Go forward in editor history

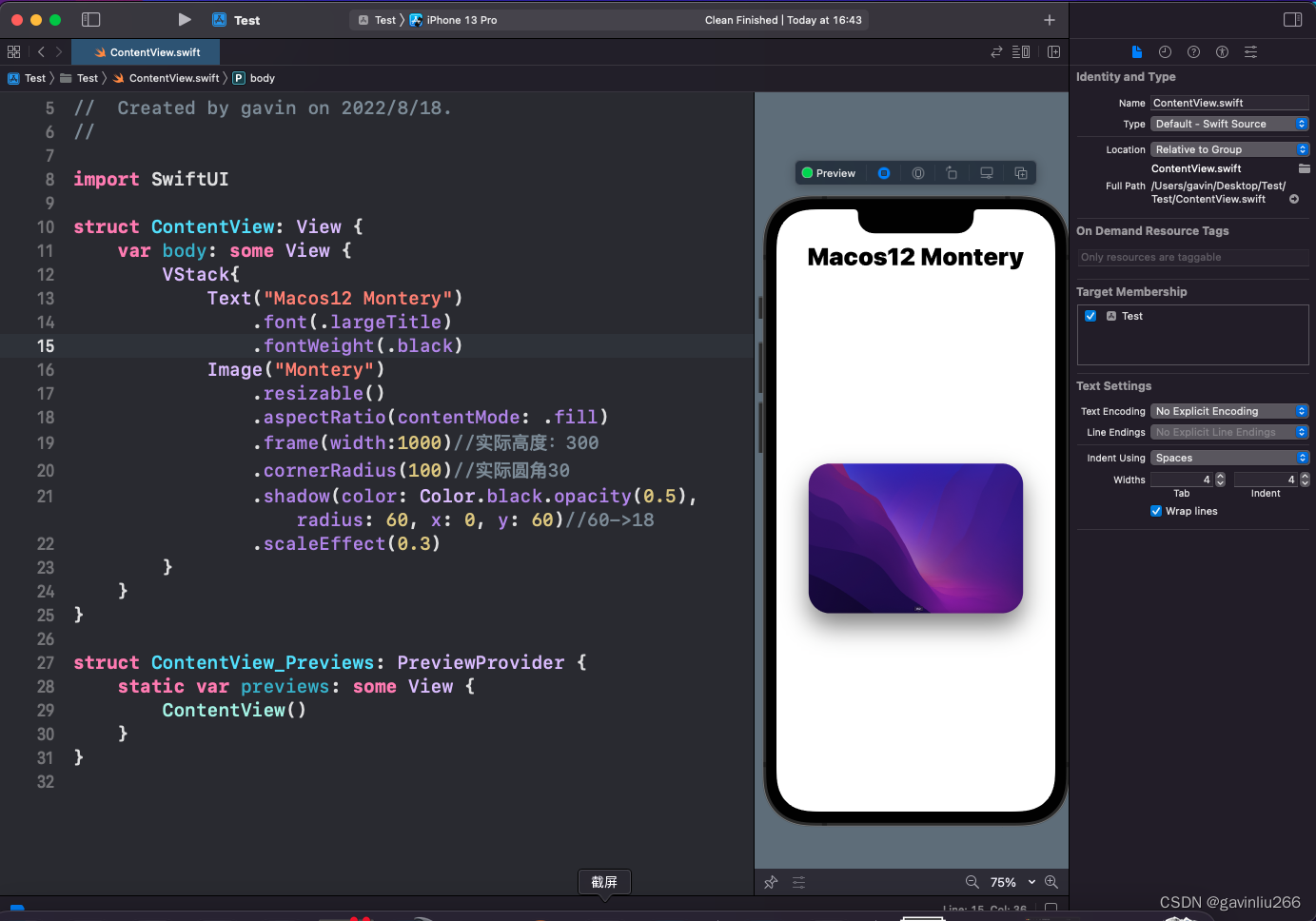[59, 52]
